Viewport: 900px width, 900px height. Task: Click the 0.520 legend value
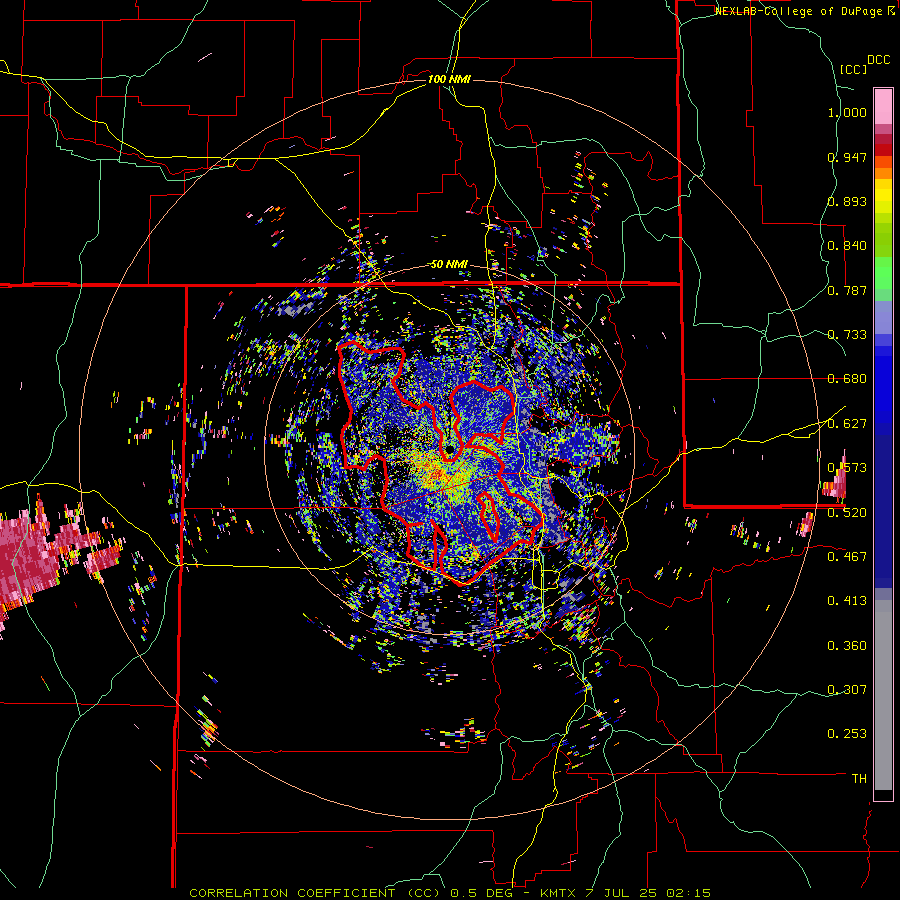coord(847,512)
